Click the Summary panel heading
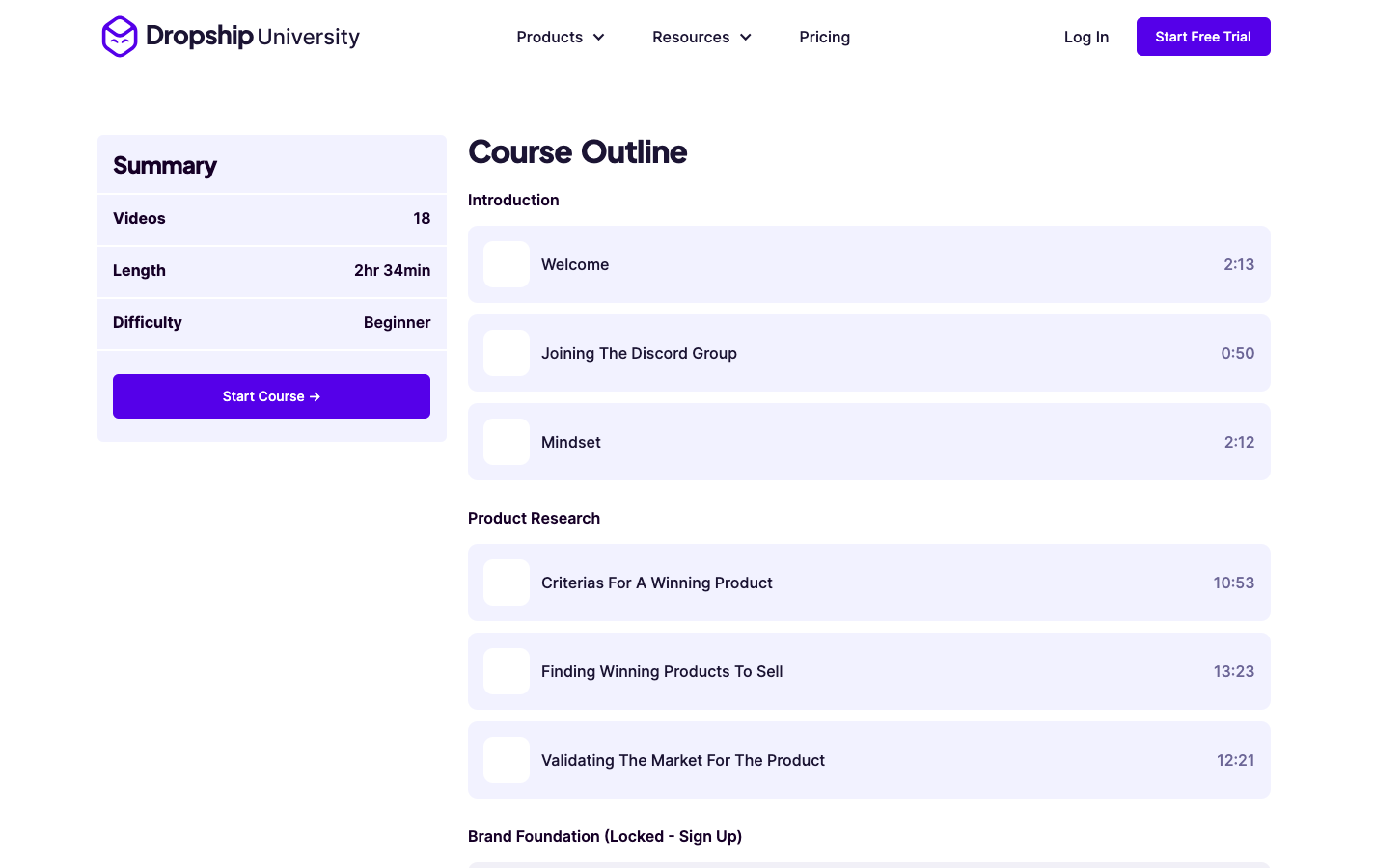 (x=165, y=166)
